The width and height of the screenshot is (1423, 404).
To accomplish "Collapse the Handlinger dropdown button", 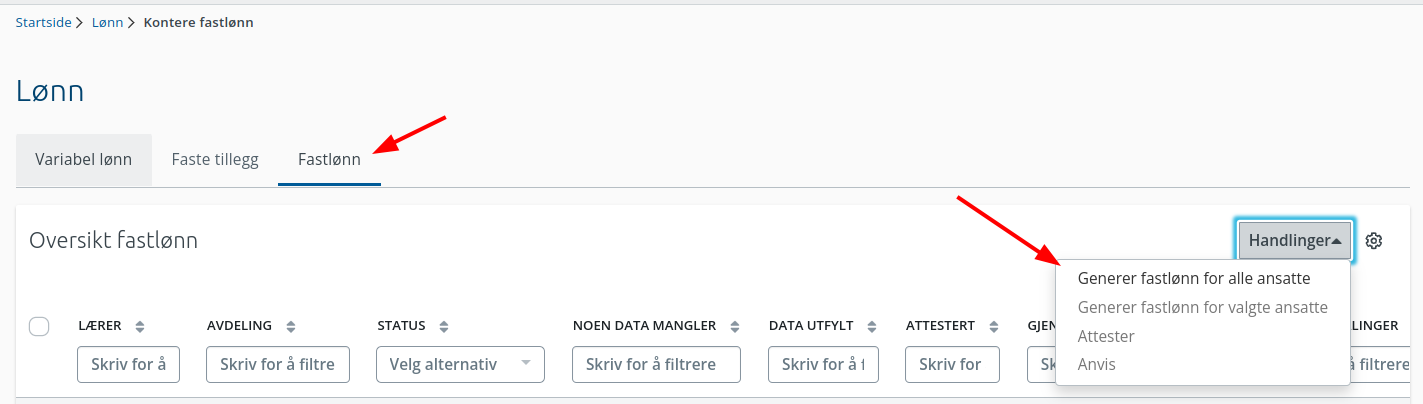I will pos(1295,241).
